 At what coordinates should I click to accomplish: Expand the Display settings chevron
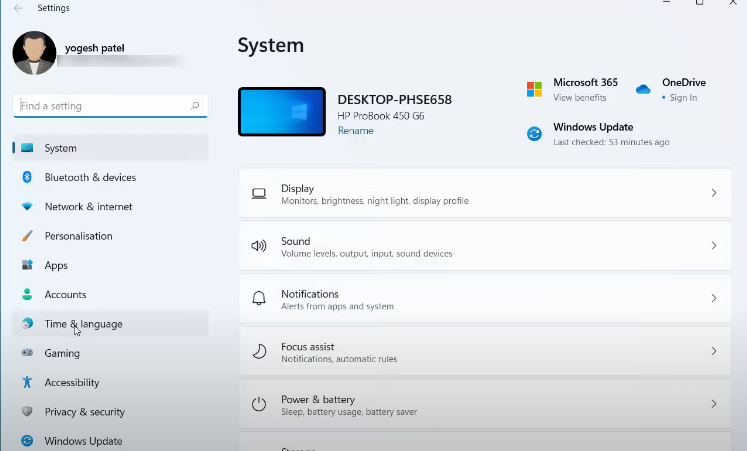[713, 193]
